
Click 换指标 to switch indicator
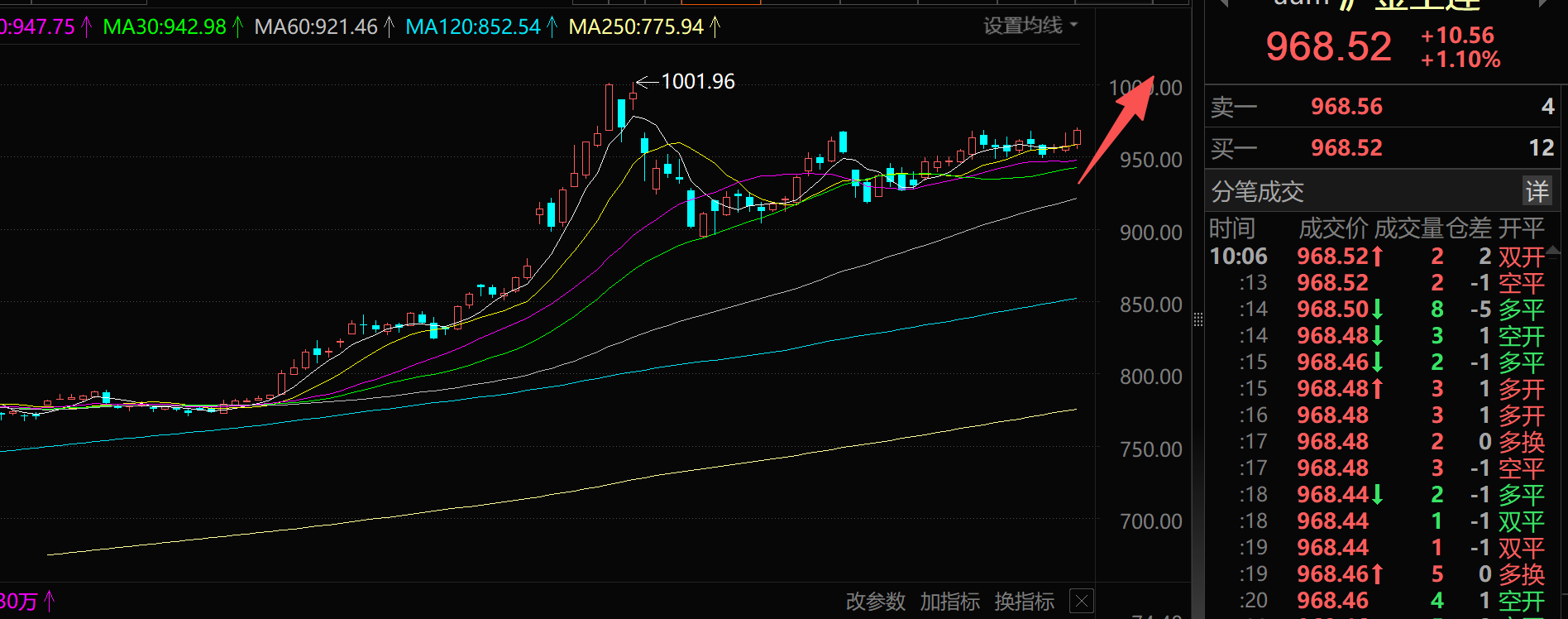click(1024, 601)
